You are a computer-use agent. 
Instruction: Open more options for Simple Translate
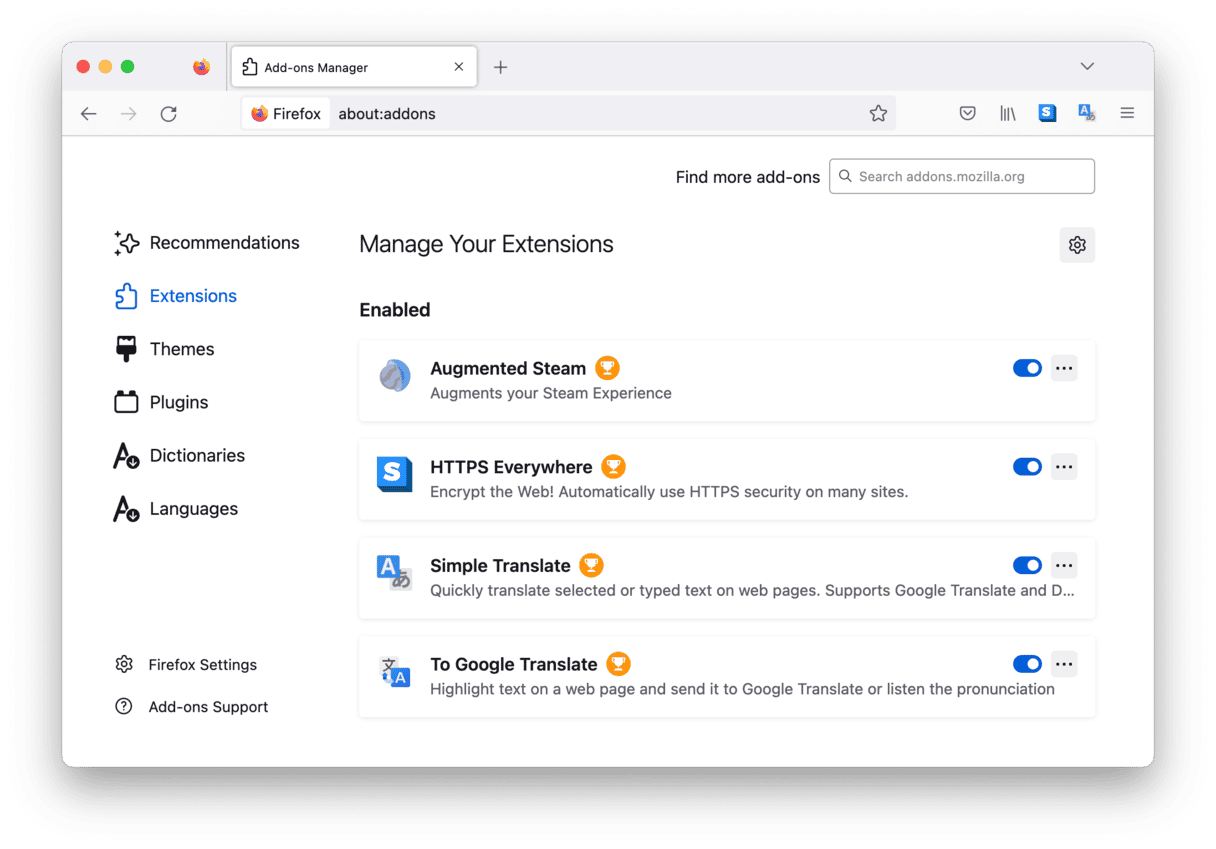(x=1064, y=566)
